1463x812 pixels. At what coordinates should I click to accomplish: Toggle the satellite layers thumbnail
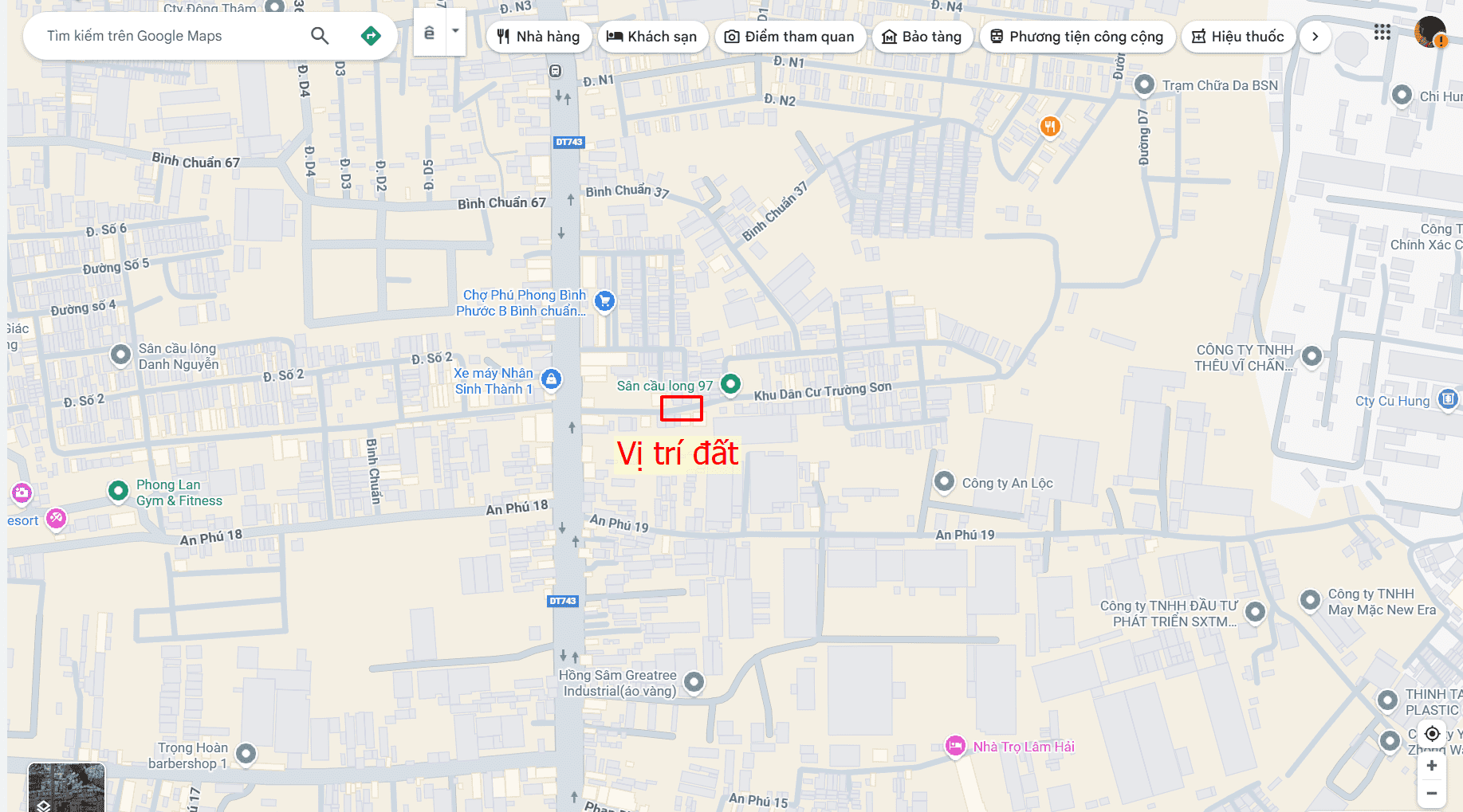pos(66,788)
